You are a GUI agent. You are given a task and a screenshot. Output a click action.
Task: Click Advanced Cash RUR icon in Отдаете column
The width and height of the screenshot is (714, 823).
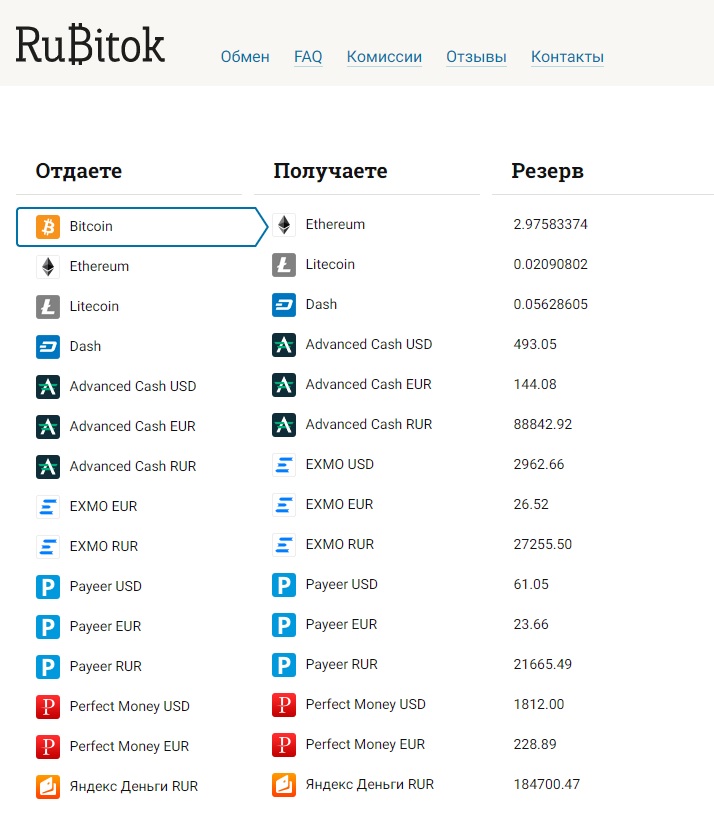48,467
